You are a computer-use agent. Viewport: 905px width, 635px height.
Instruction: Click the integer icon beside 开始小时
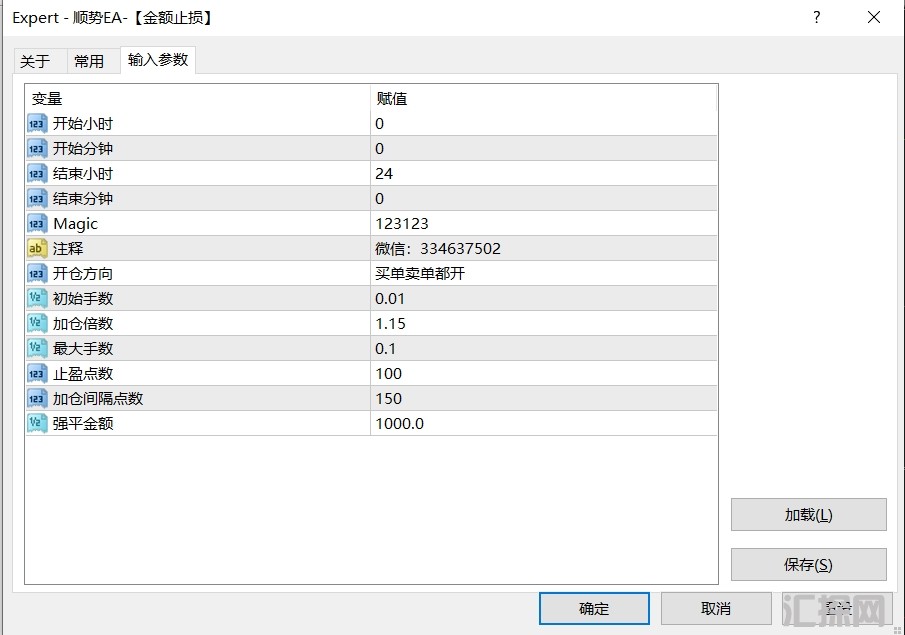pyautogui.click(x=37, y=124)
